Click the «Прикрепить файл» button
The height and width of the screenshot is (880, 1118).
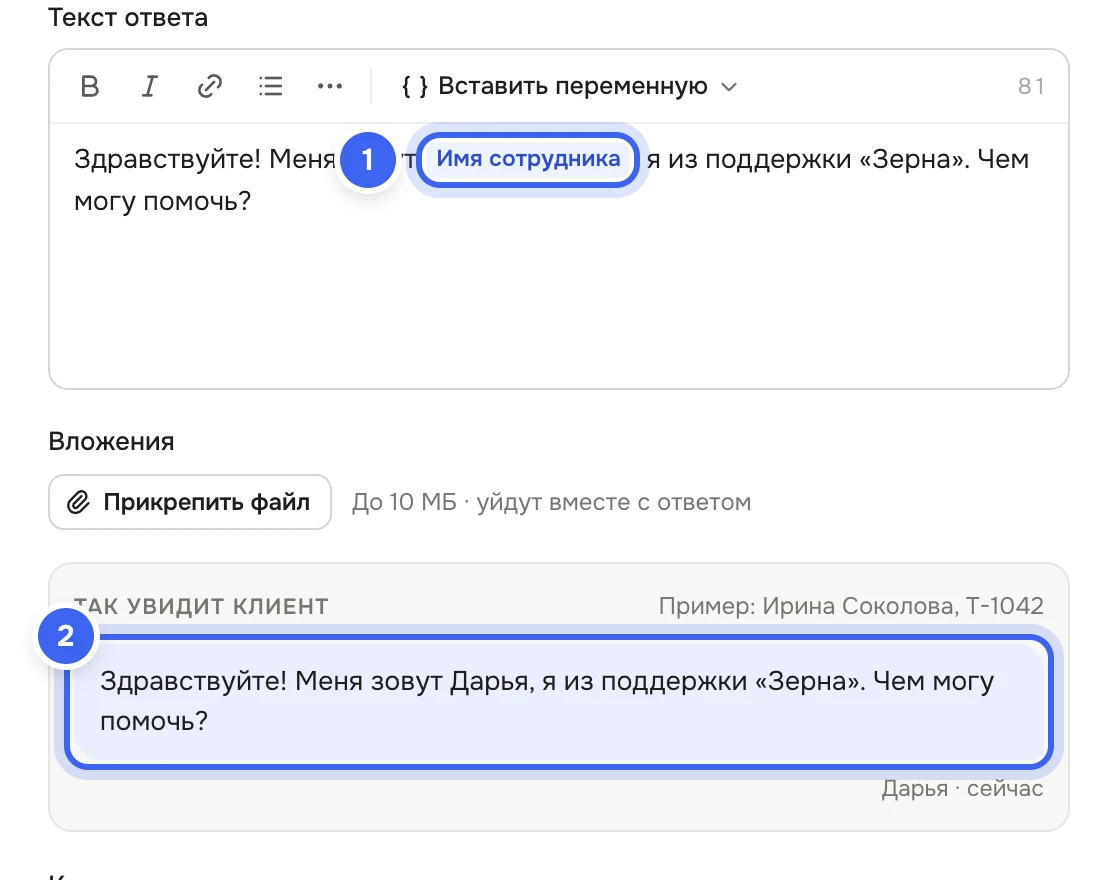(190, 502)
